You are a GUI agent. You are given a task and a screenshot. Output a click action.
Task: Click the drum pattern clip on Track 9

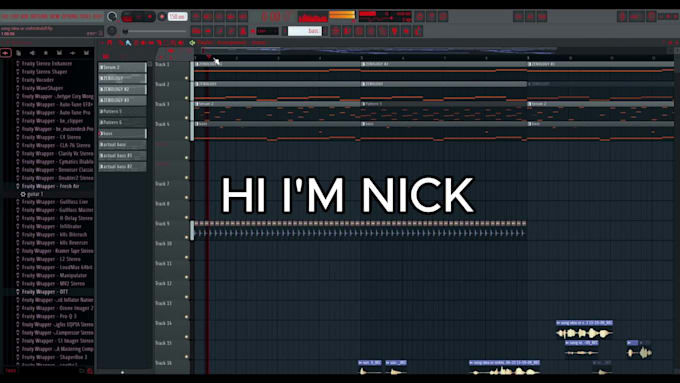point(360,229)
